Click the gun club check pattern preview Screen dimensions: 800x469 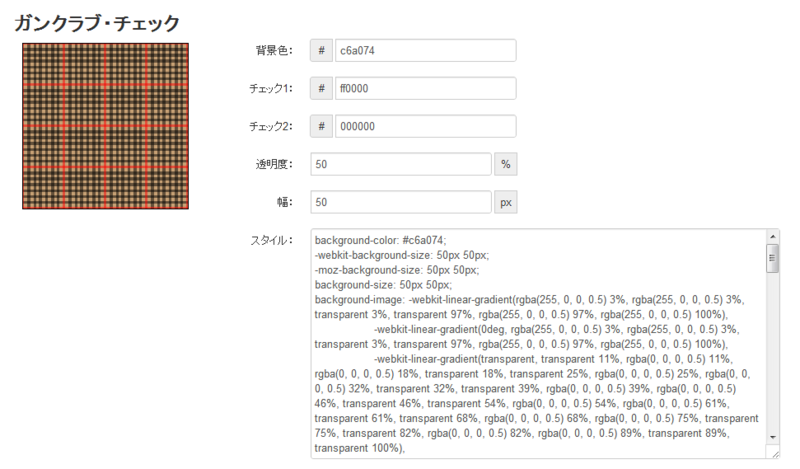click(106, 126)
